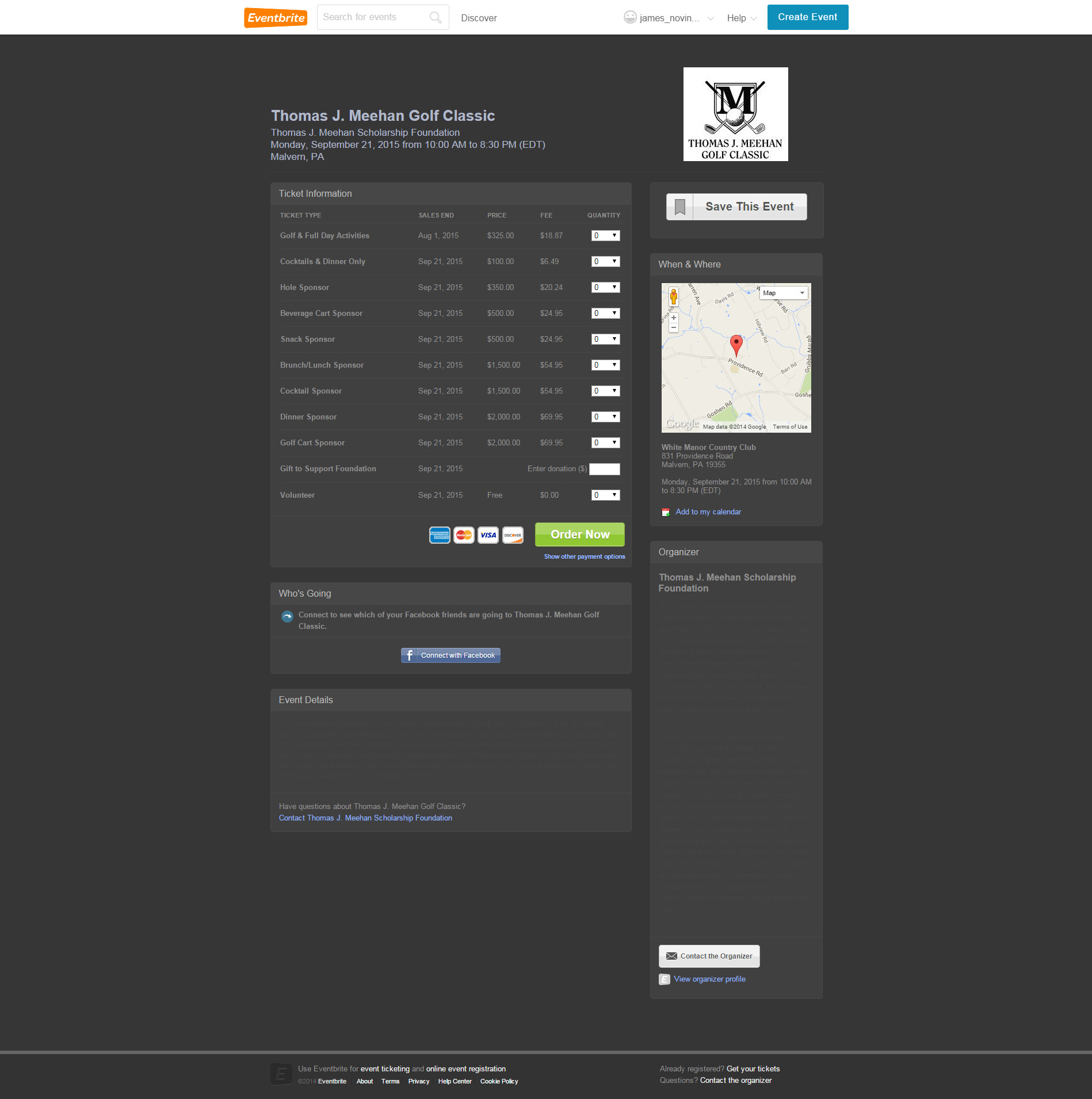Open quantity dropdown for Hole Sponsor

605,287
